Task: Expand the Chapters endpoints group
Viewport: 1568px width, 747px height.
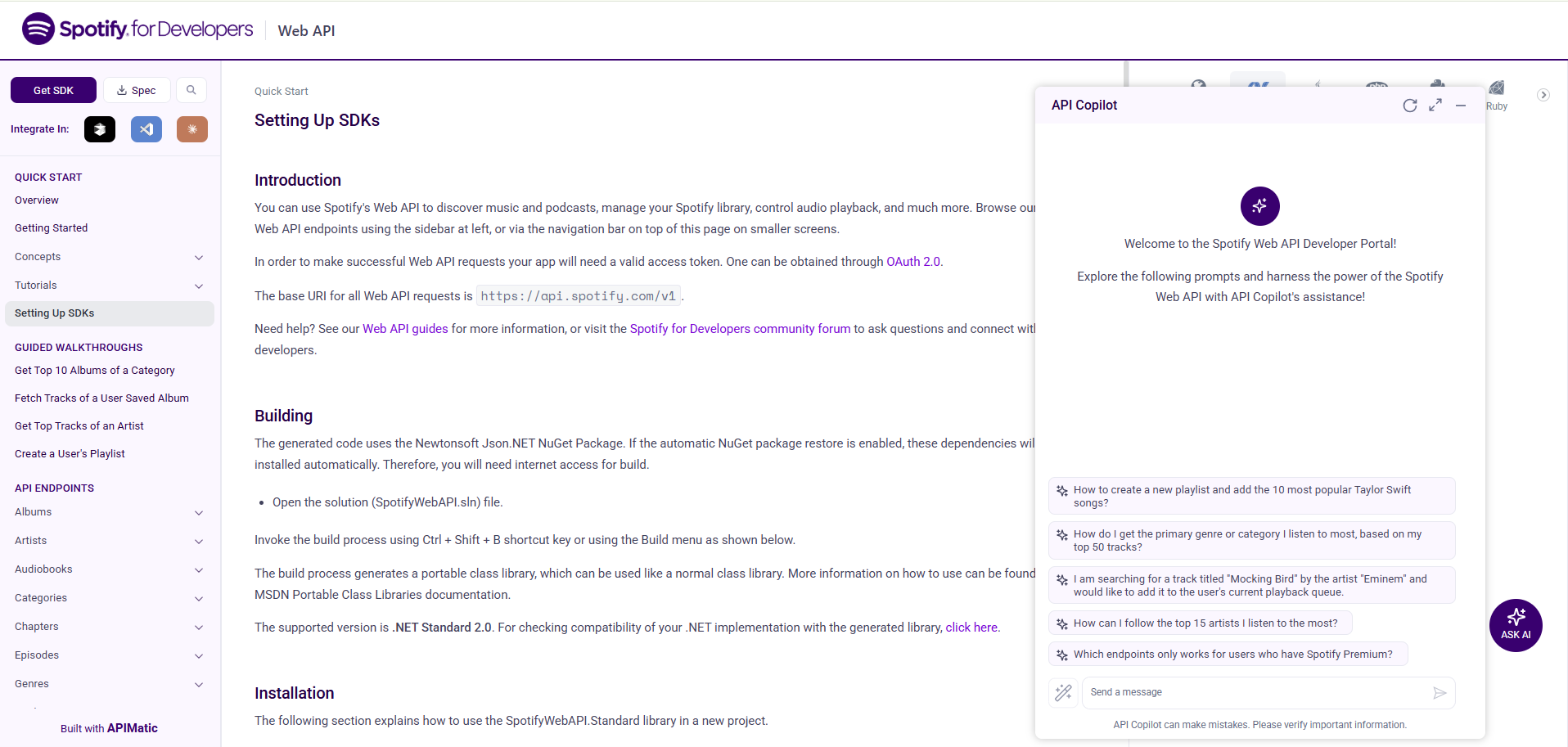Action: point(110,627)
